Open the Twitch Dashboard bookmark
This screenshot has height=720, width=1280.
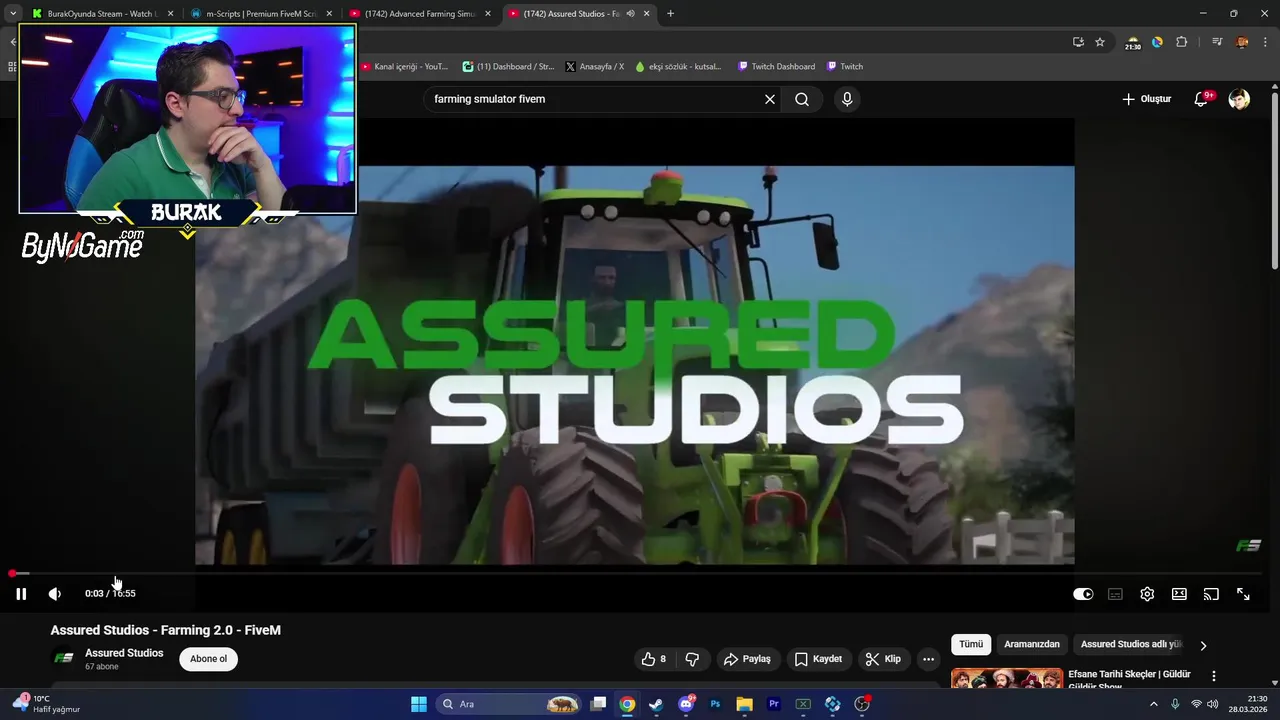point(776,67)
